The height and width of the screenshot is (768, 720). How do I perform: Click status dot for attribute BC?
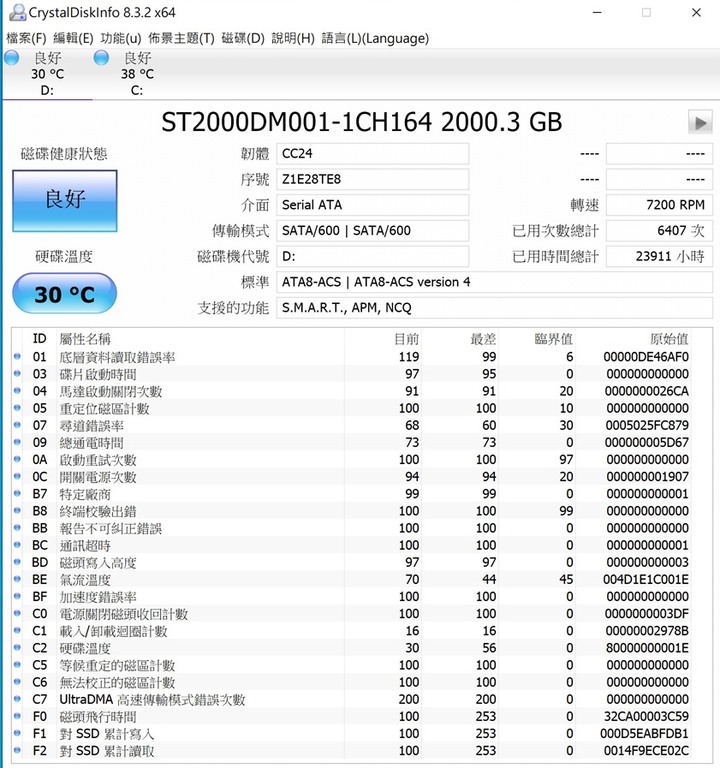point(17,545)
